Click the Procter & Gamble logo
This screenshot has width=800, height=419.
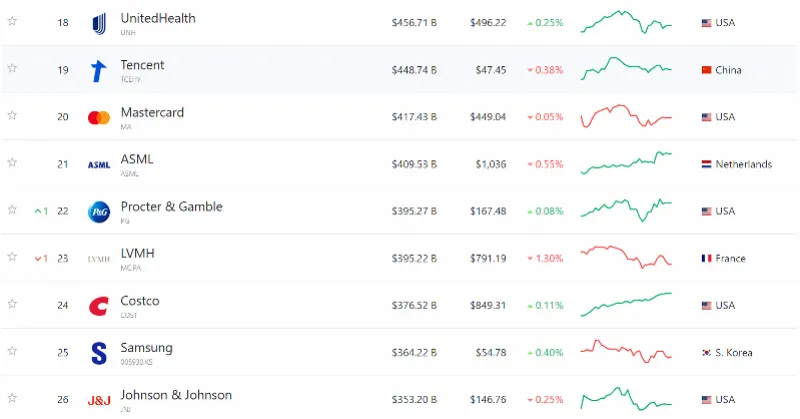point(98,212)
